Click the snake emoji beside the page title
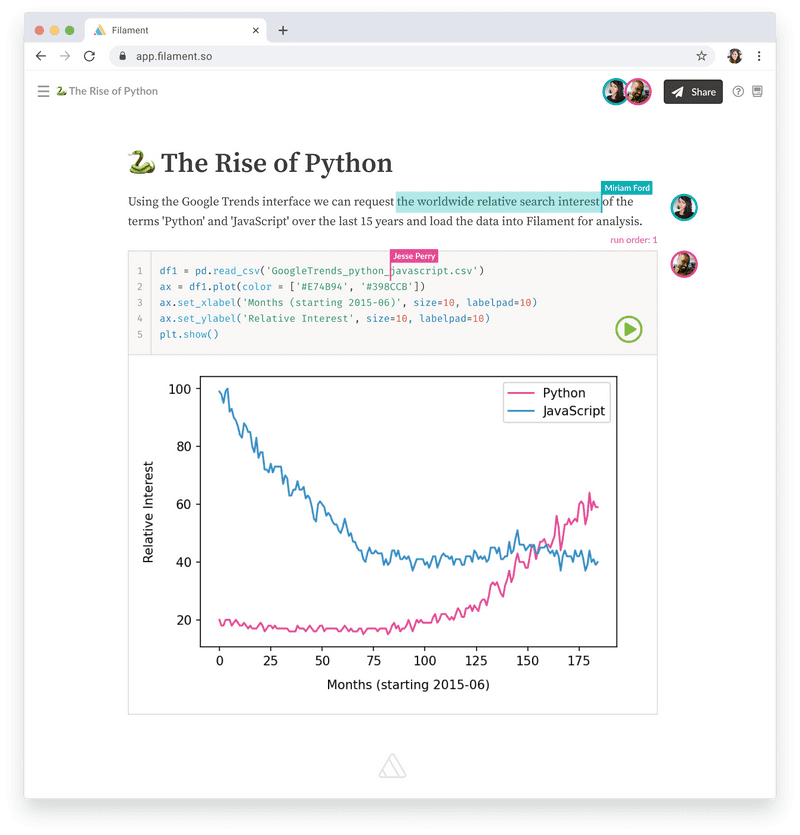 point(141,161)
